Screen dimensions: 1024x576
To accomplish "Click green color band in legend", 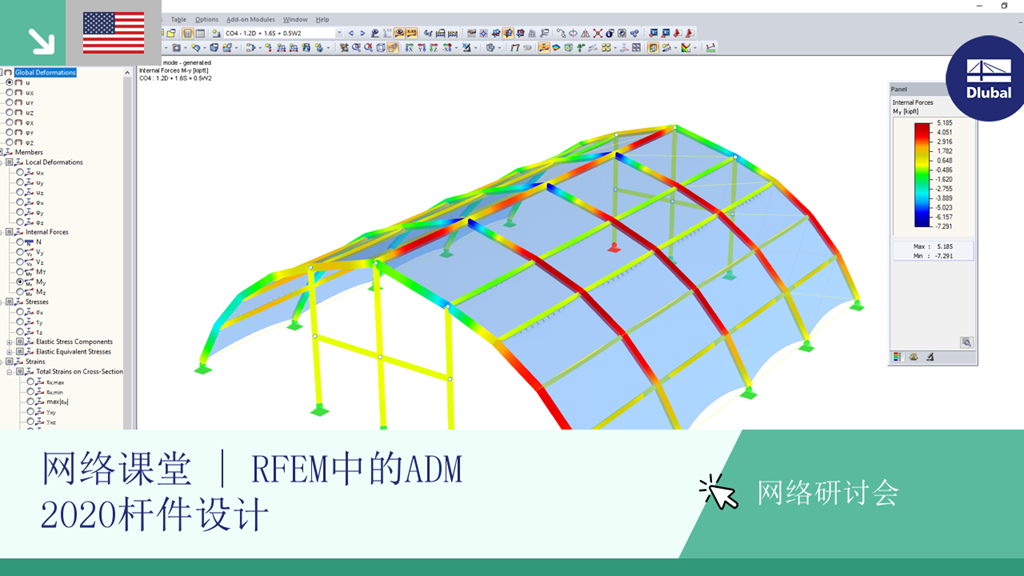I will [922, 172].
